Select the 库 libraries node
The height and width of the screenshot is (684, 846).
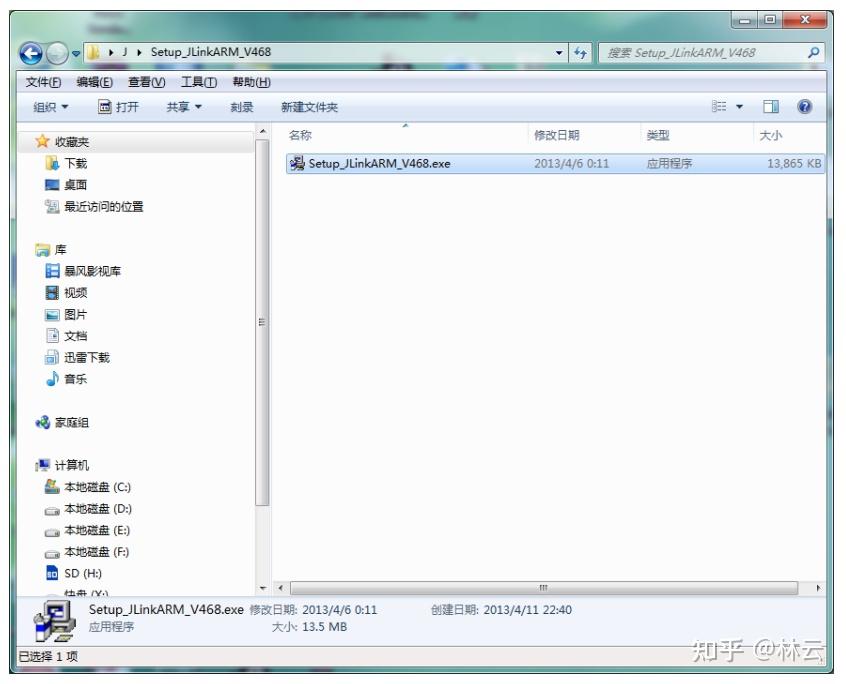[51, 250]
